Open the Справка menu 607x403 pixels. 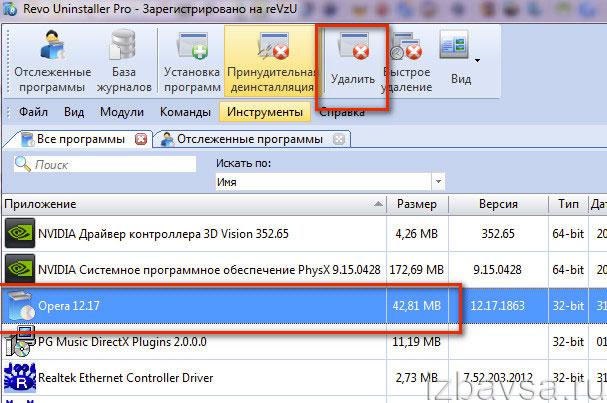tap(342, 112)
